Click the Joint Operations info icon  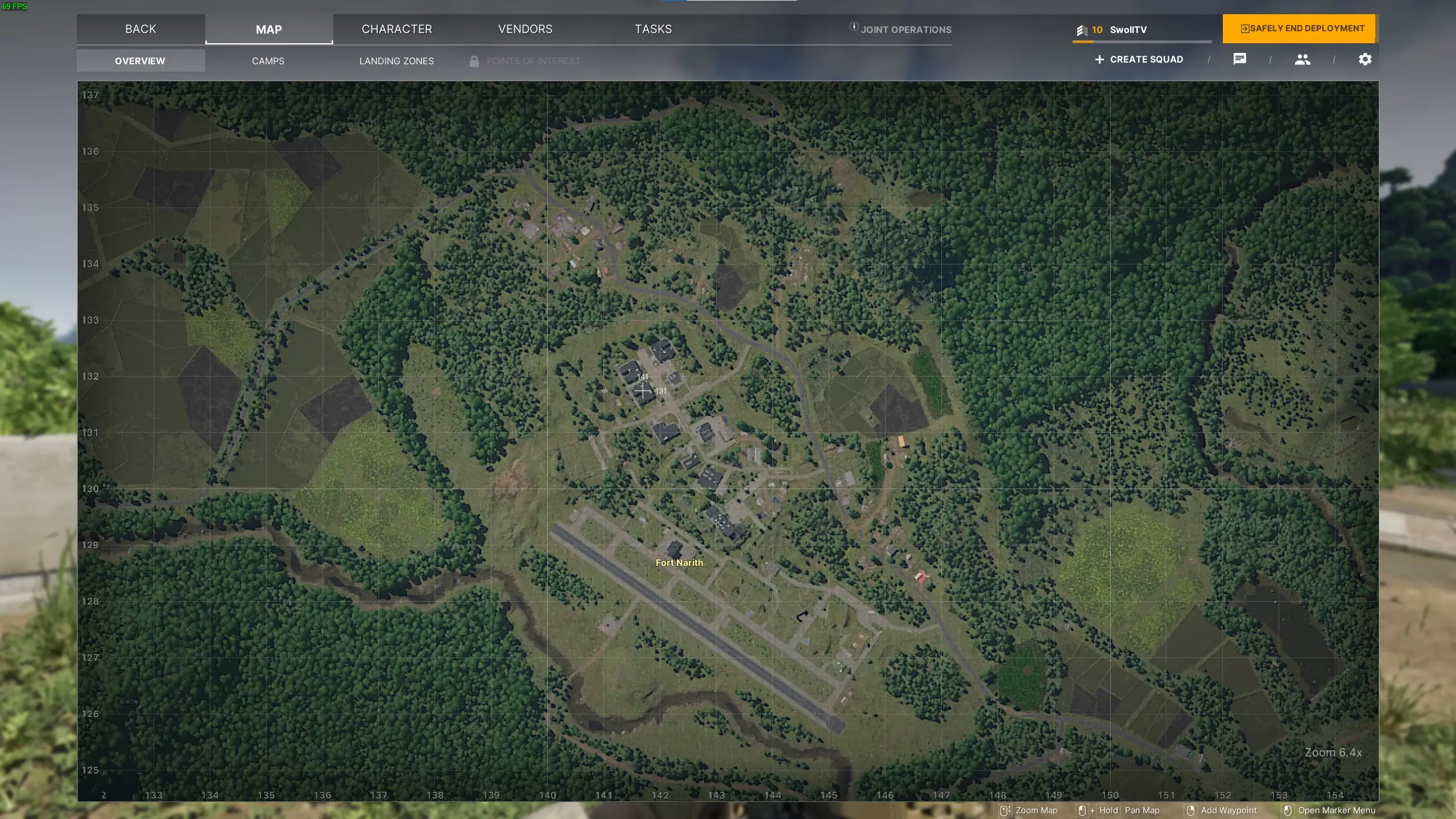tap(854, 26)
